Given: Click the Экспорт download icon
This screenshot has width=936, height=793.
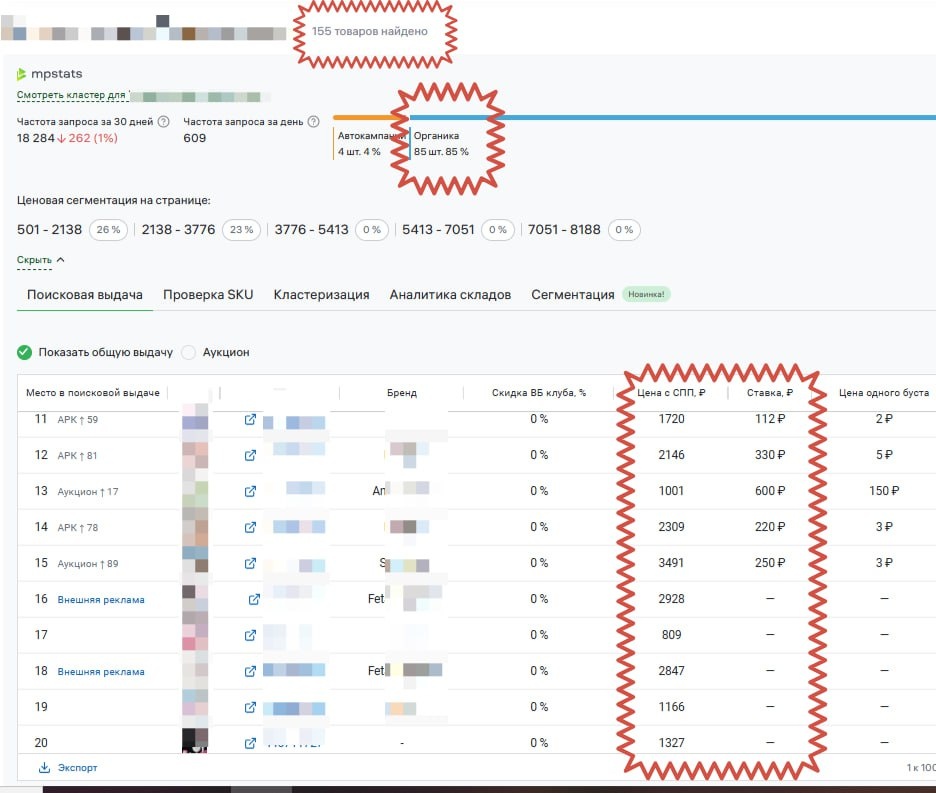Looking at the screenshot, I should click(44, 767).
